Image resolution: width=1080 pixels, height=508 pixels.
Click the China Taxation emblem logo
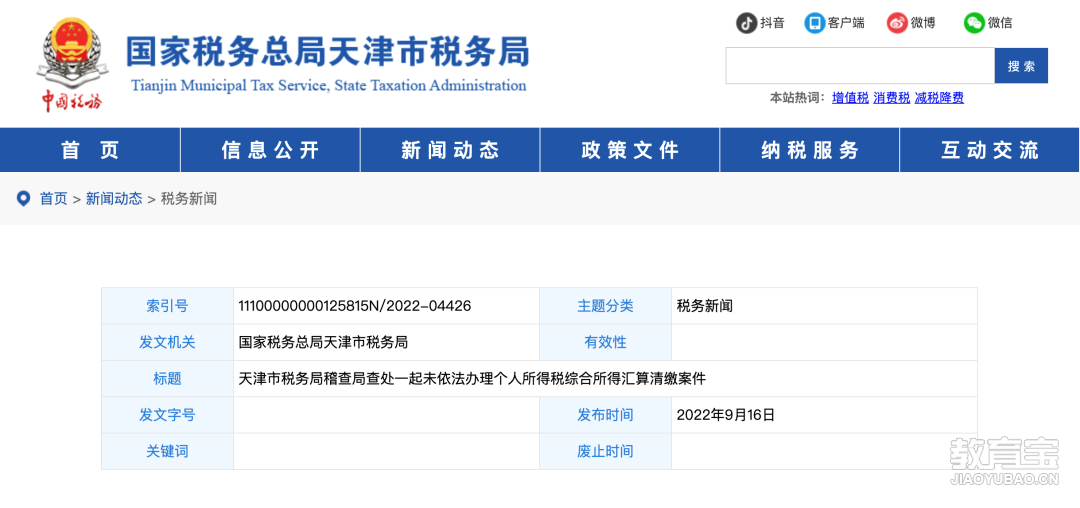(x=69, y=63)
